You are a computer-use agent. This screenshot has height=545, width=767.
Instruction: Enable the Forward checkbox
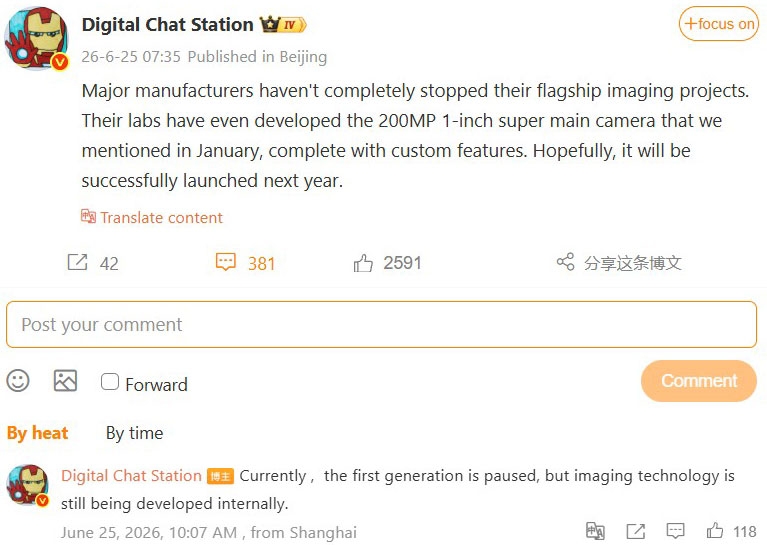[x=110, y=382]
